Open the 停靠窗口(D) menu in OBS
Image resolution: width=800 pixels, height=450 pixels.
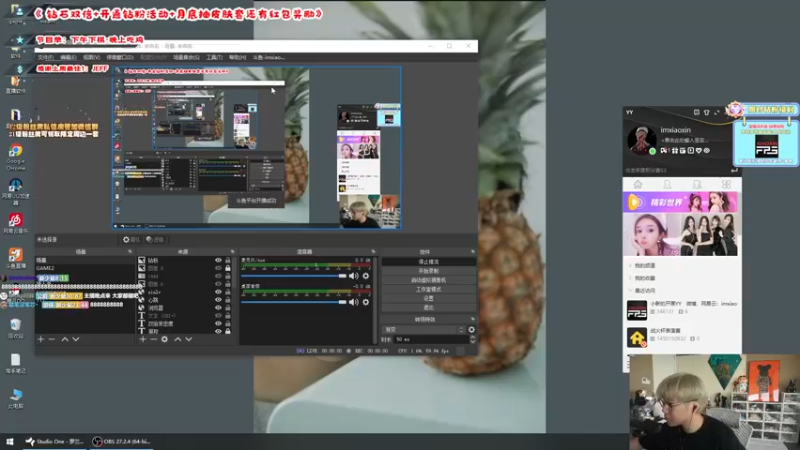tap(119, 57)
